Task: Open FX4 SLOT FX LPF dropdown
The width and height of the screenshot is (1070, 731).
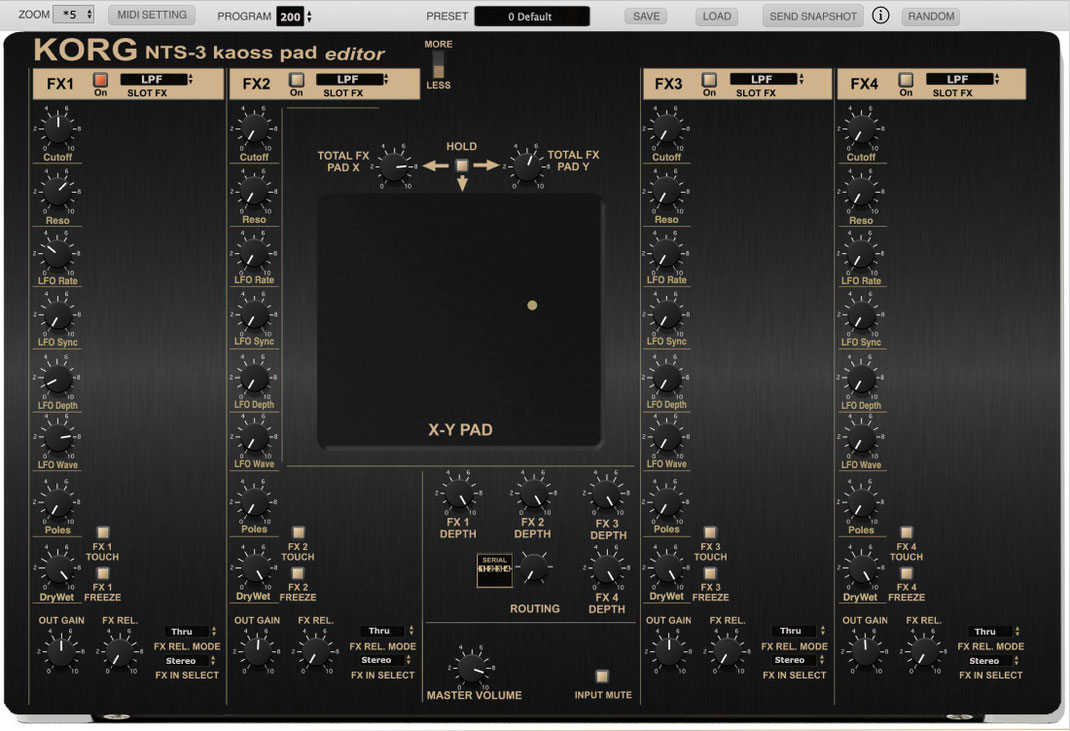Action: [962, 79]
